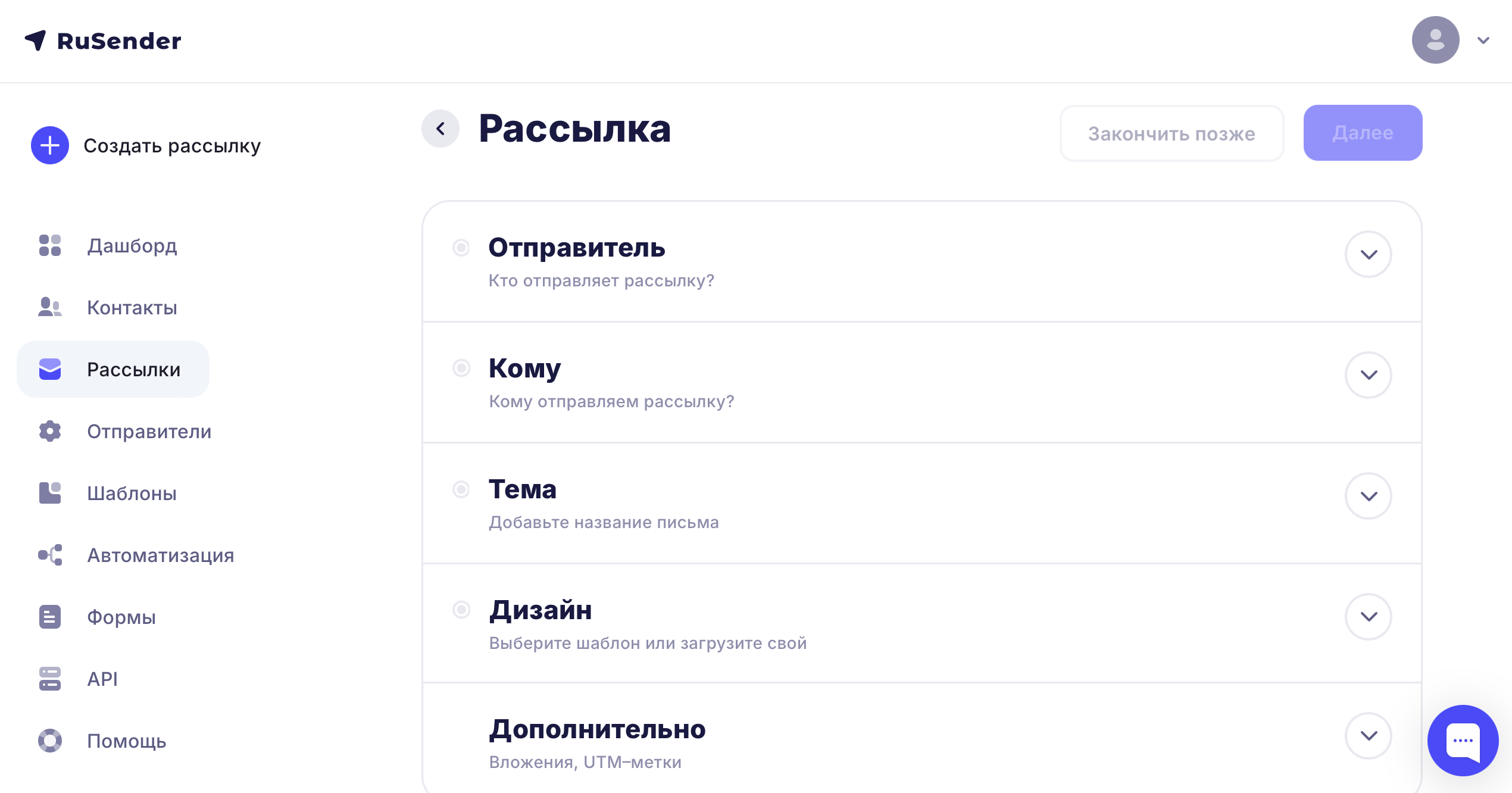Expand the Дополнительно section chevron
This screenshot has width=1512, height=793.
pos(1369,736)
